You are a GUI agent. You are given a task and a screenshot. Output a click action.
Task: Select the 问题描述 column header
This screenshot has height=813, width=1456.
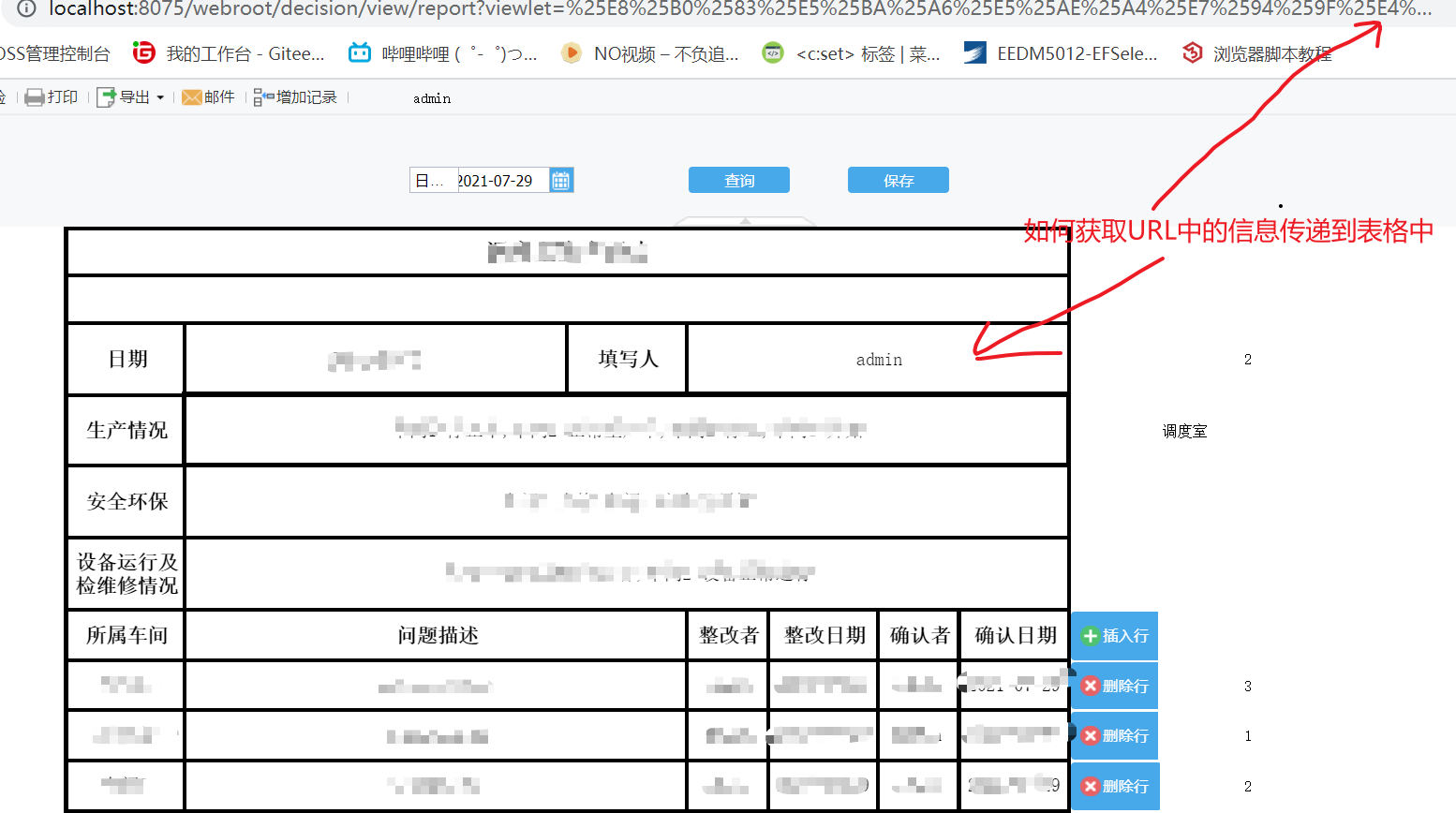(x=438, y=635)
